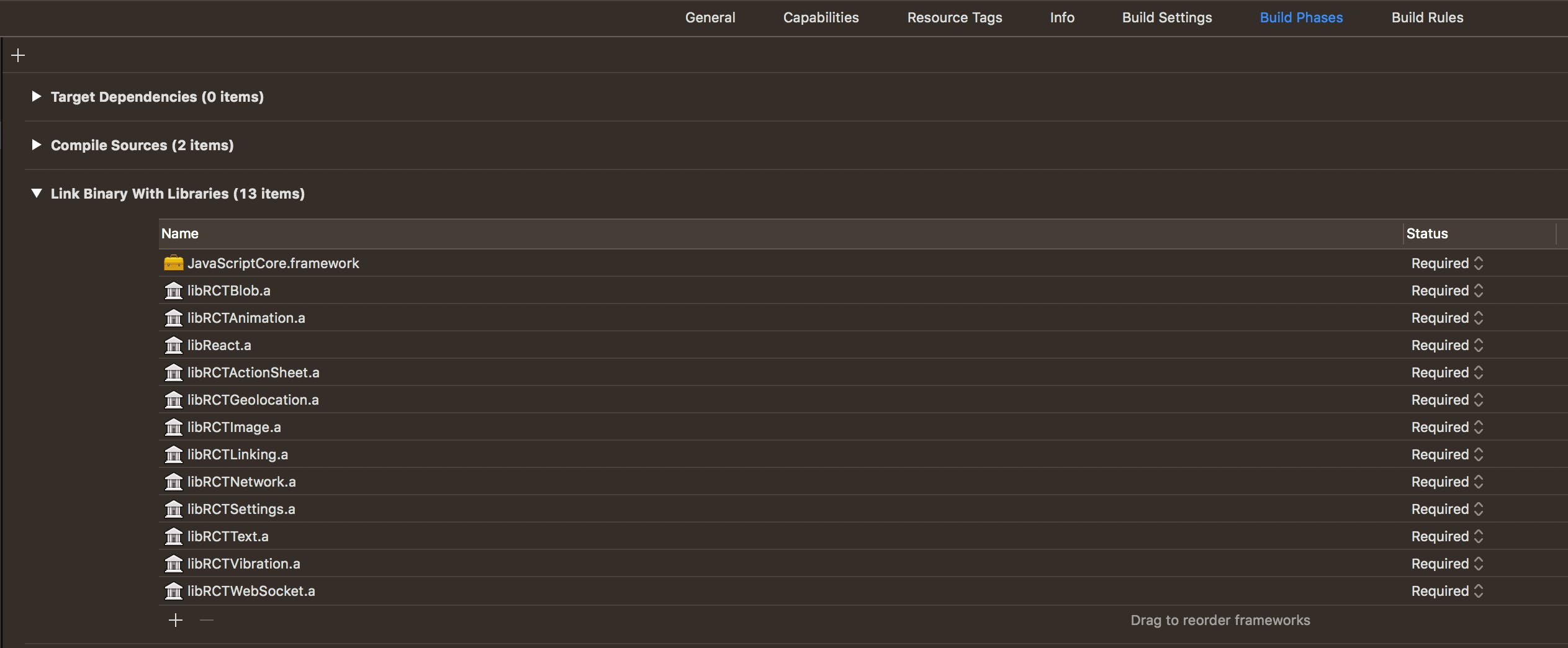
Task: Click the libRCTImage.a library icon
Action: (173, 427)
